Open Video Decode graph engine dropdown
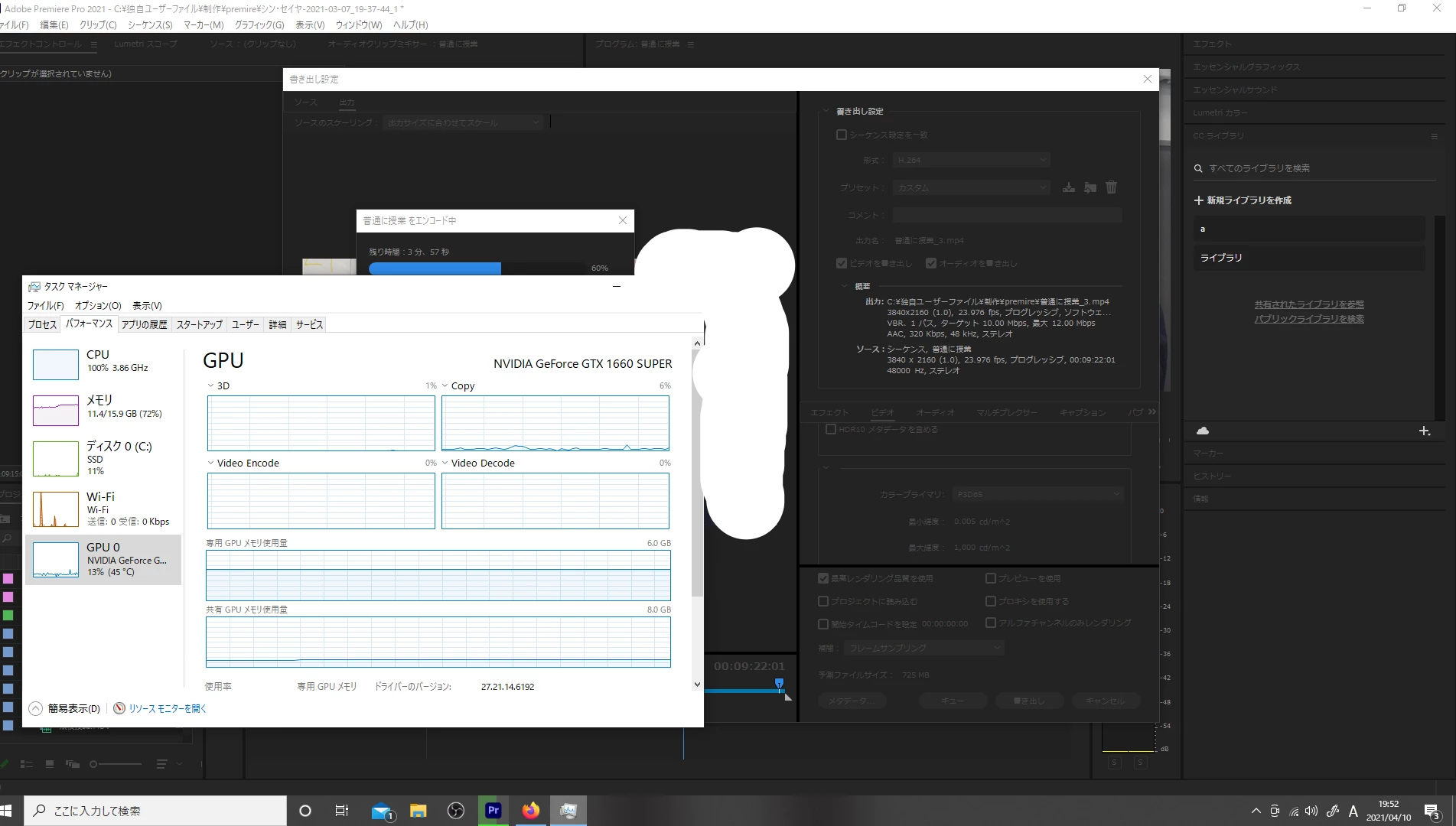Image resolution: width=1456 pixels, height=826 pixels. (x=445, y=463)
